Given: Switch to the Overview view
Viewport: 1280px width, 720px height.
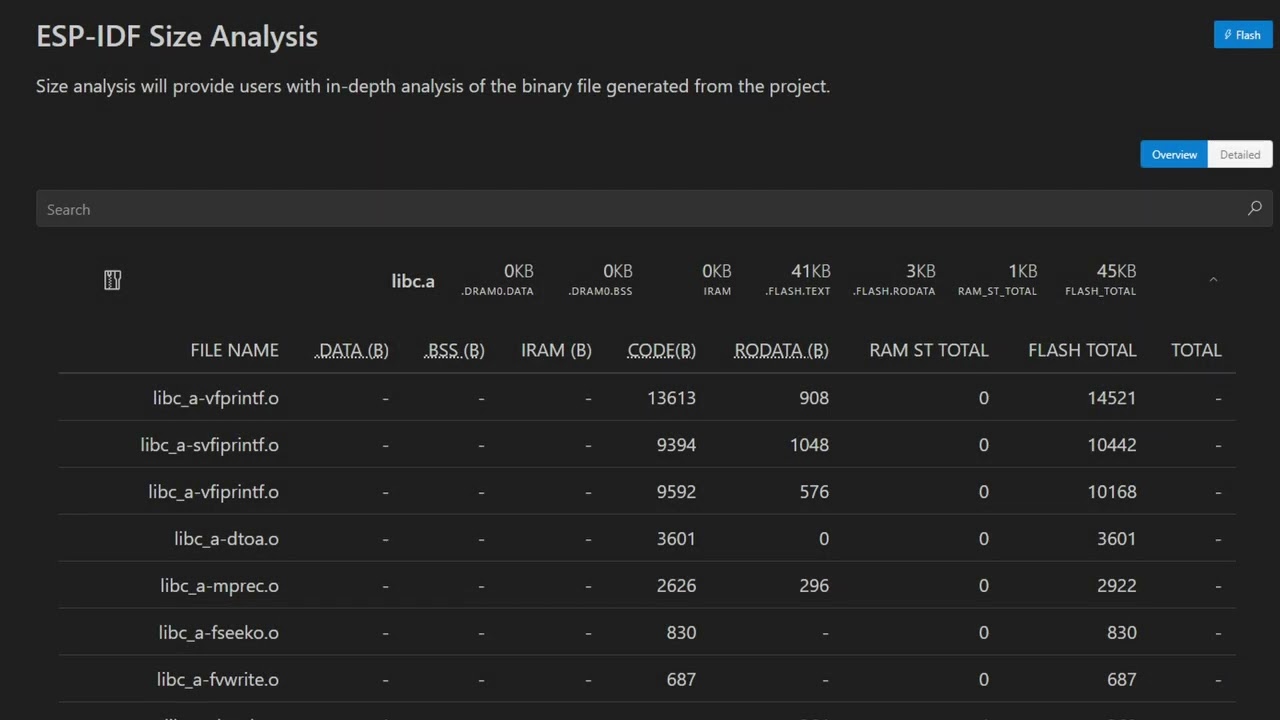Looking at the screenshot, I should [x=1174, y=154].
